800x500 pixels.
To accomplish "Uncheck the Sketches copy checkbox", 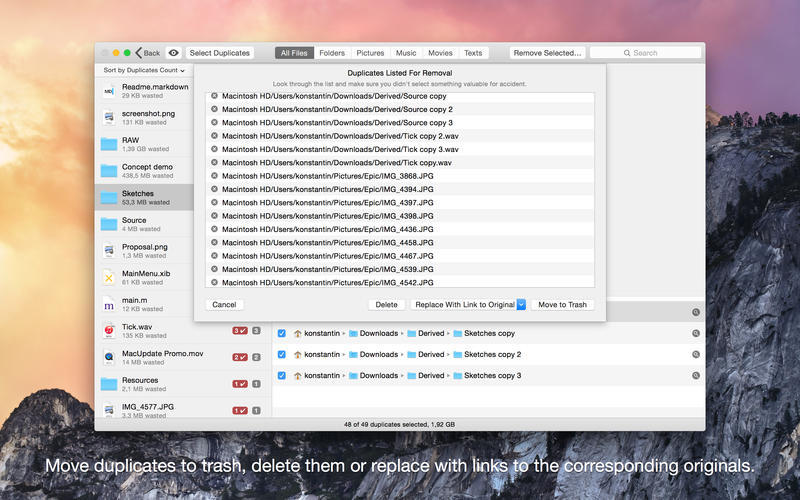I will (282, 333).
